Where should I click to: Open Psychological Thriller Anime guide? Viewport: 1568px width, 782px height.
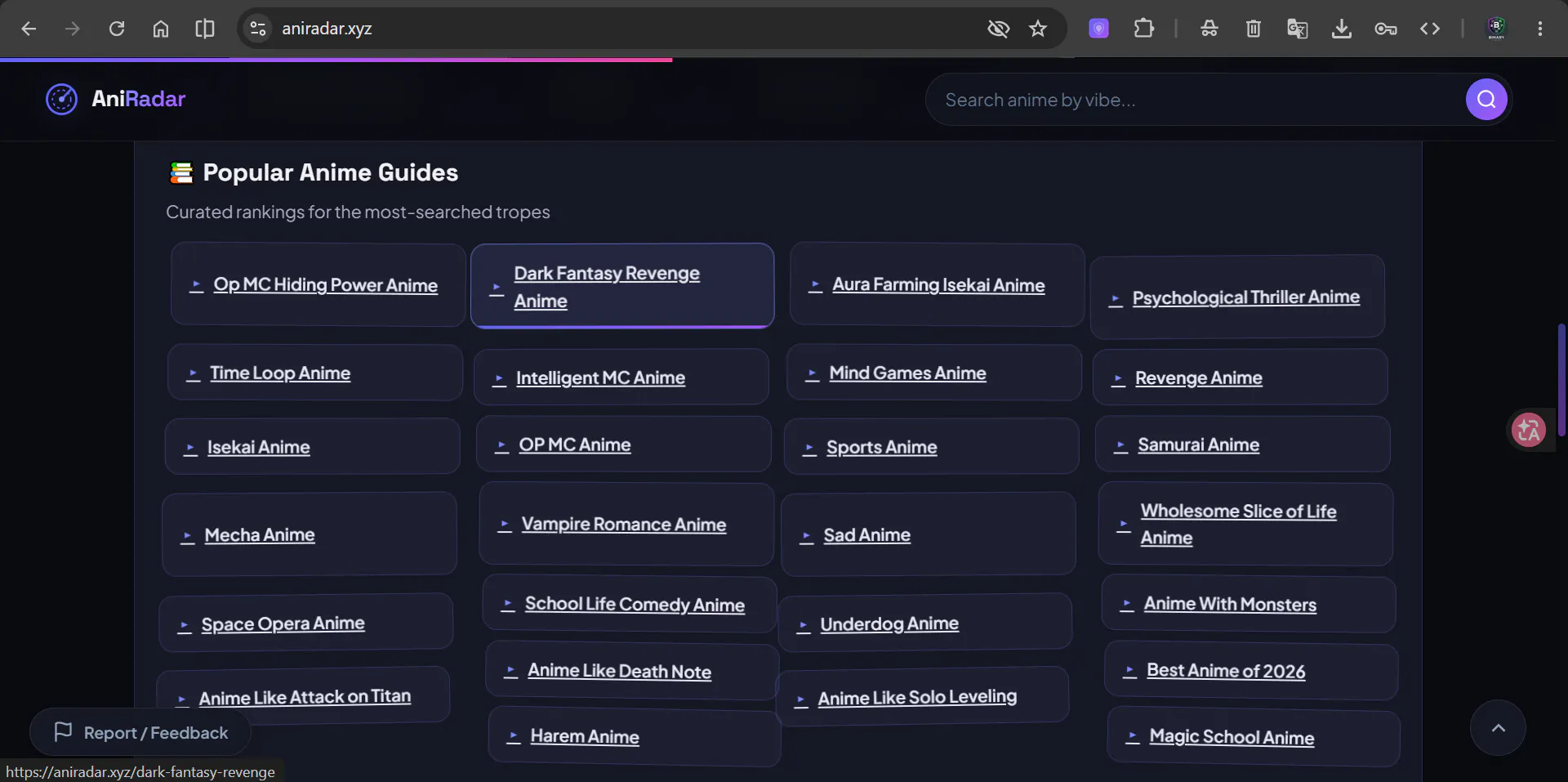coord(1237,297)
